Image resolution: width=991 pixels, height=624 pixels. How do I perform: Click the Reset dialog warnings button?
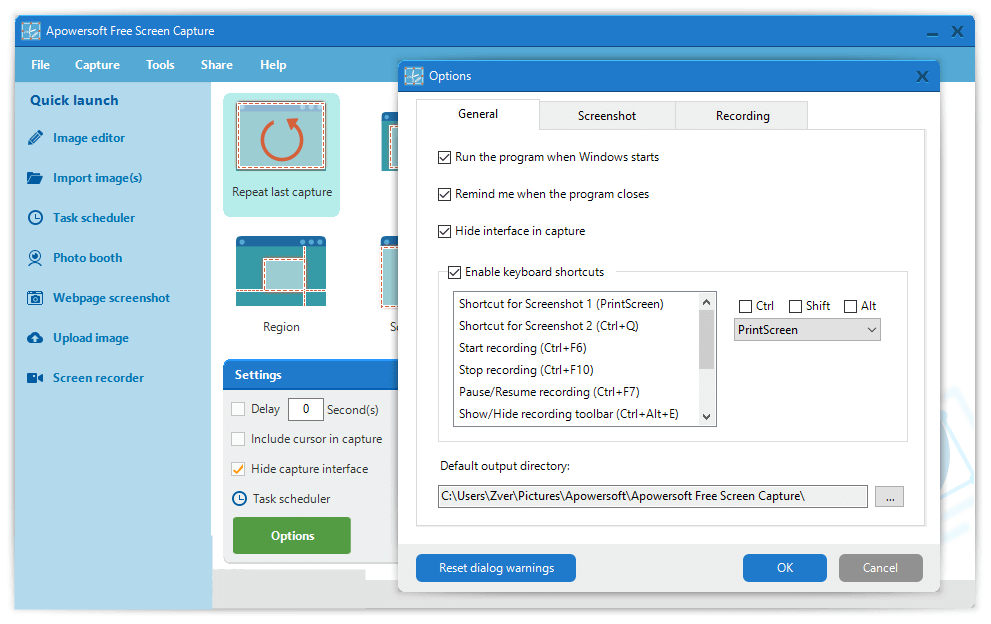pyautogui.click(x=496, y=568)
